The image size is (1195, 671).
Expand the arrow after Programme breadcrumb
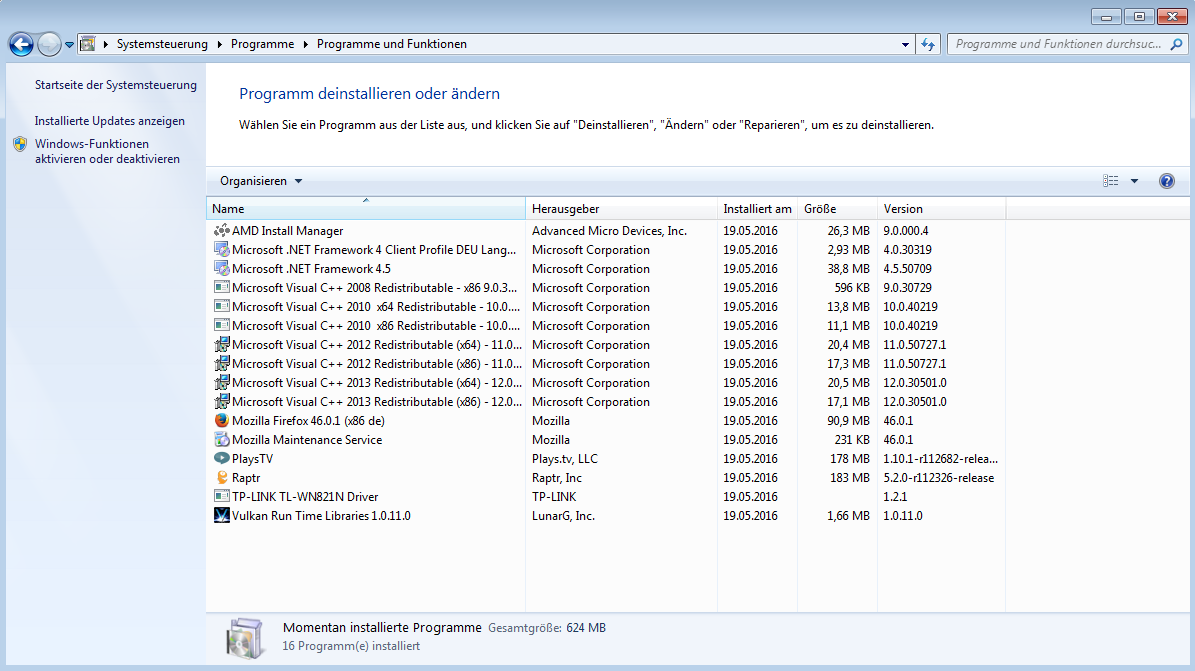click(x=306, y=44)
